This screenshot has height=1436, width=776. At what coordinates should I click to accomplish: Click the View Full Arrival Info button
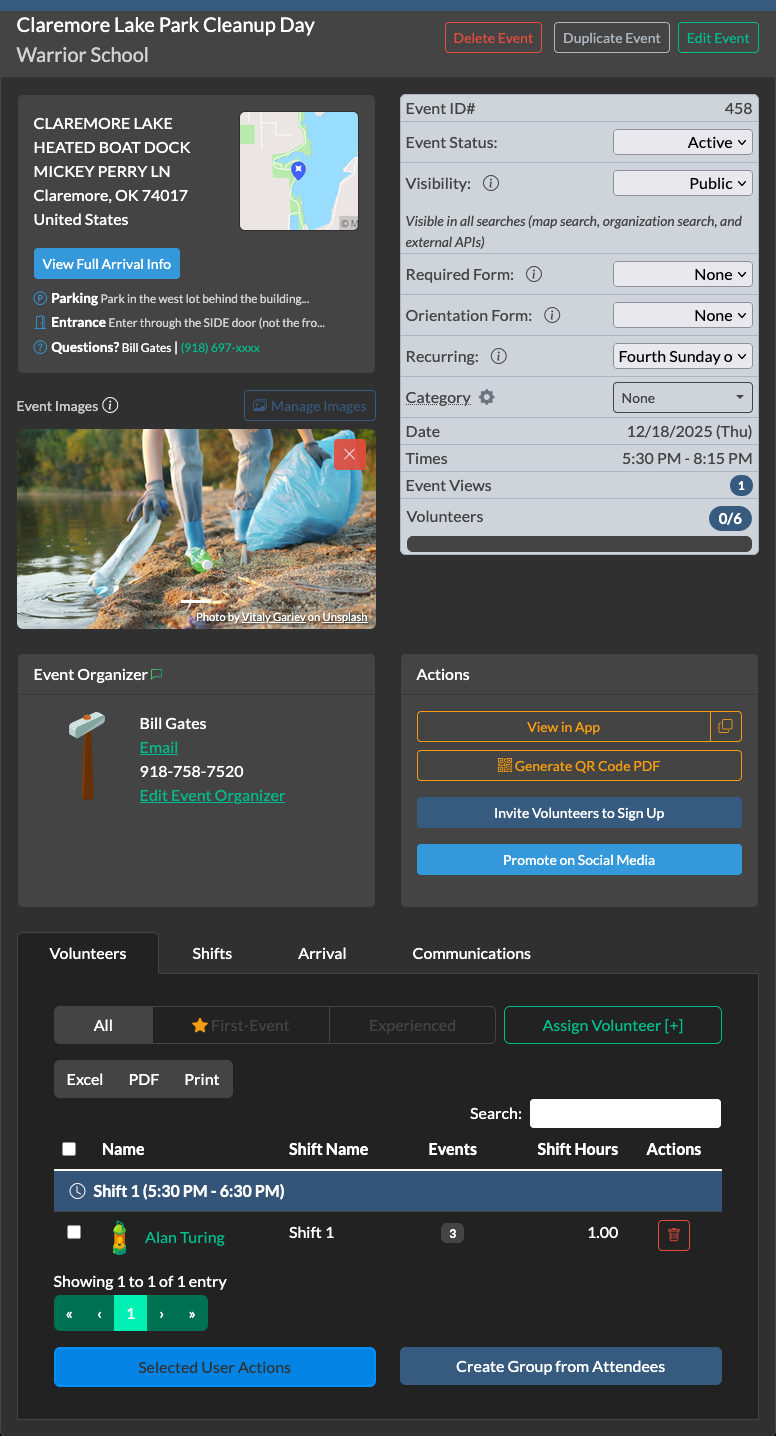click(x=107, y=264)
